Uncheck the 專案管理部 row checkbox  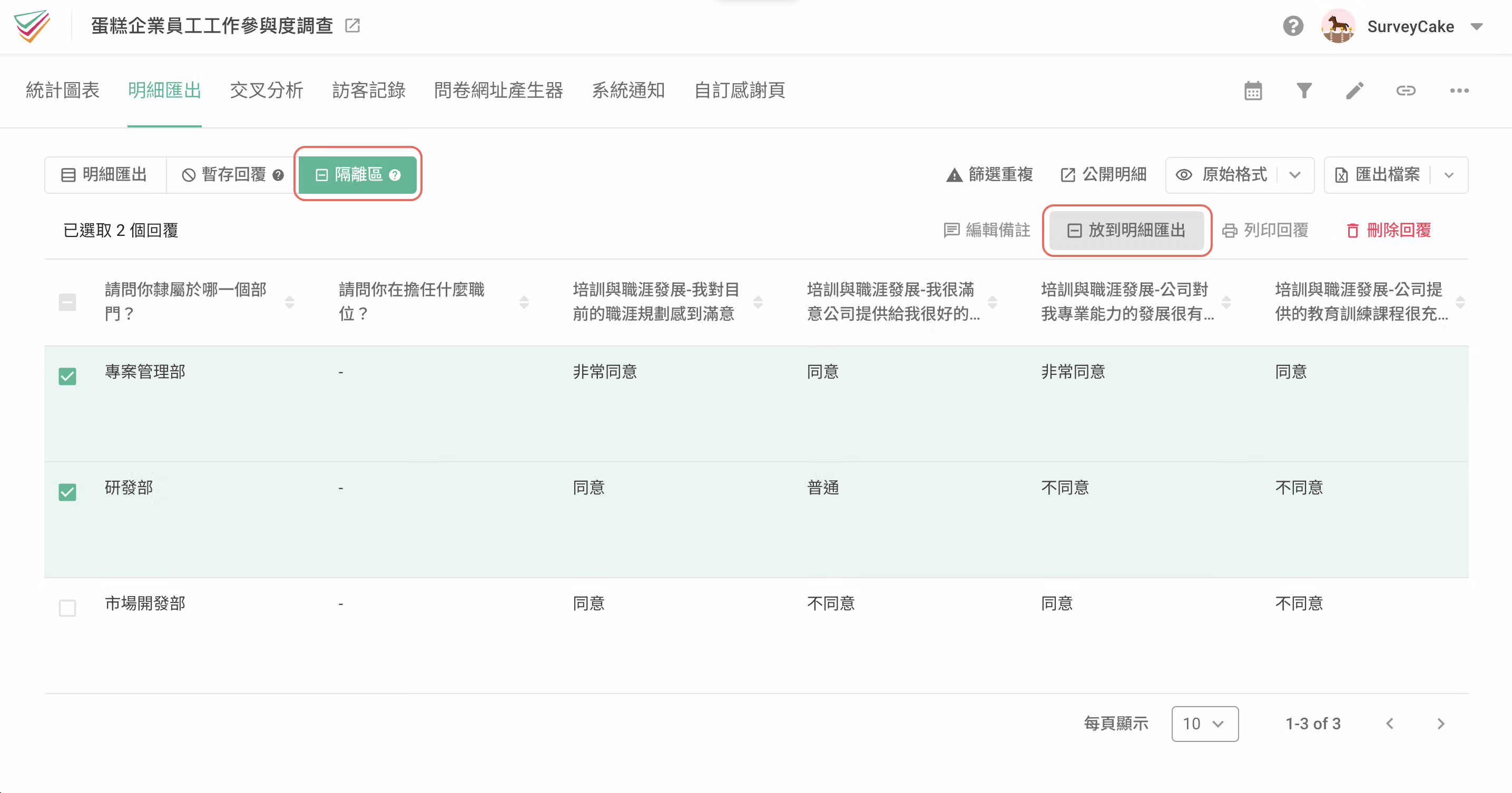(67, 376)
